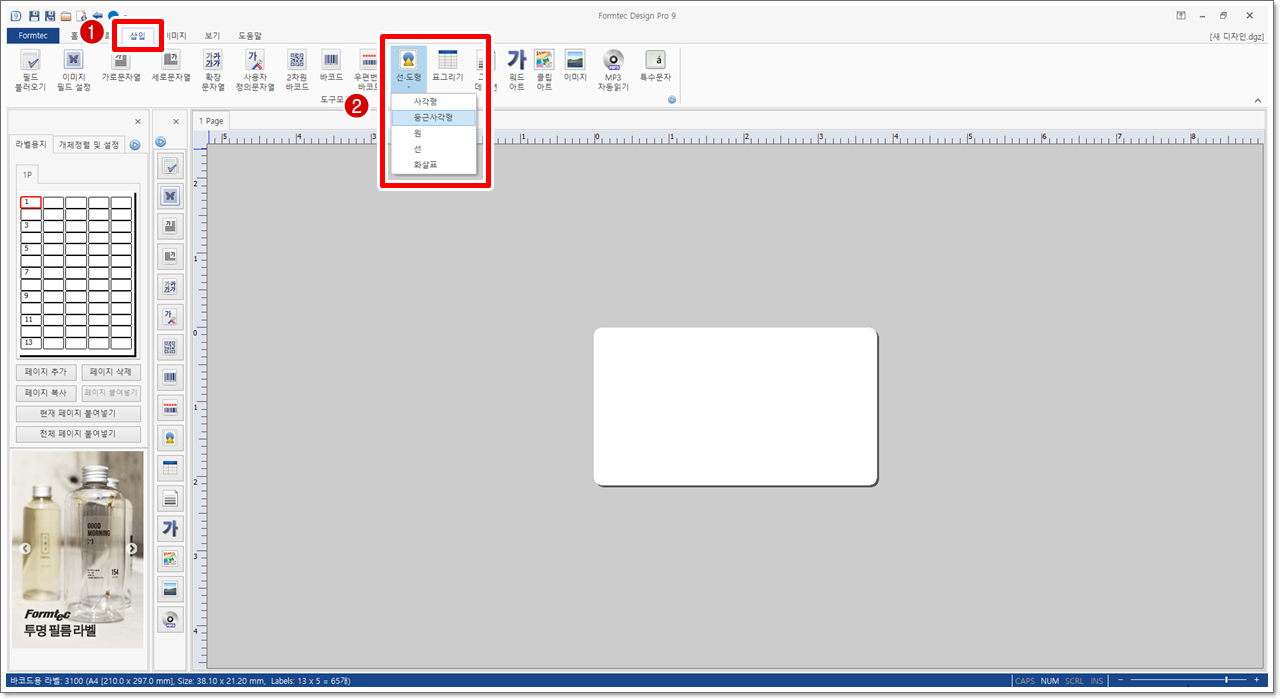Choose 원 from the shape menu
This screenshot has height=699, width=1280.
click(x=433, y=133)
